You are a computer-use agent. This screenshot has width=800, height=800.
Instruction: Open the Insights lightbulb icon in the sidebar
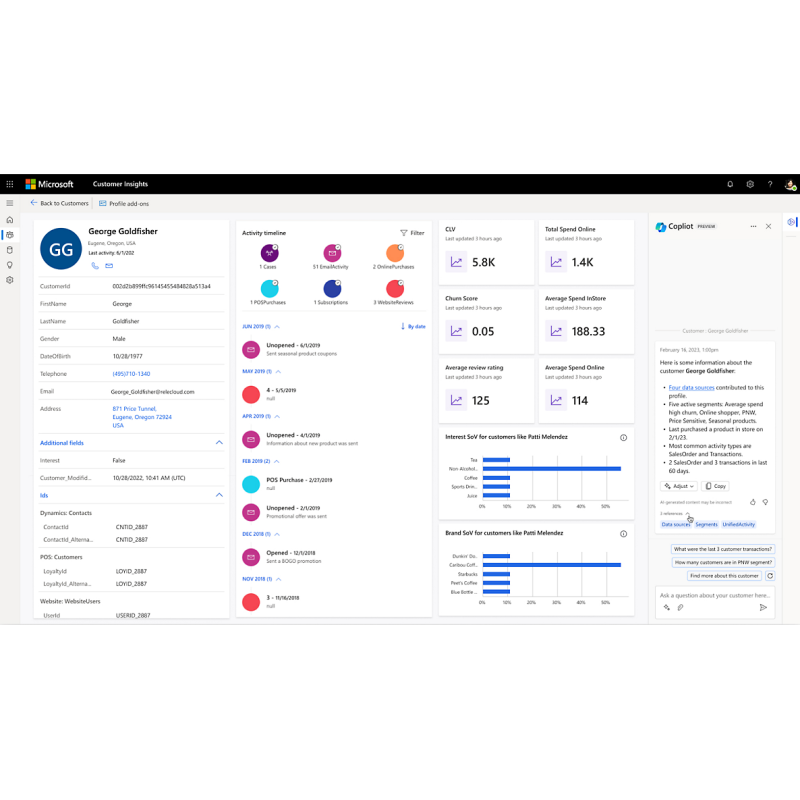[10, 265]
